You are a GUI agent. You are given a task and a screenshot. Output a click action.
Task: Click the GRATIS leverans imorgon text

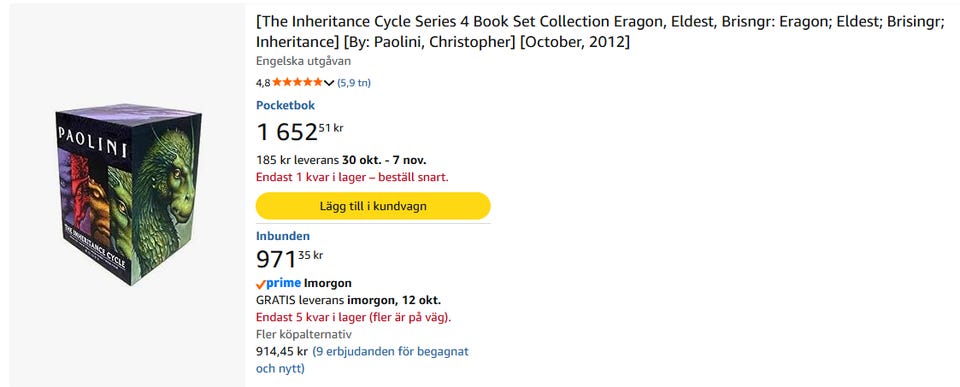348,301
